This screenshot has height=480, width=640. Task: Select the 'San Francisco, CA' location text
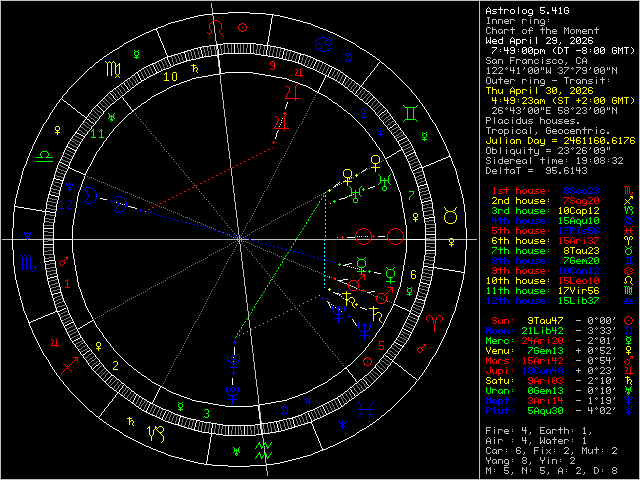tap(536, 61)
